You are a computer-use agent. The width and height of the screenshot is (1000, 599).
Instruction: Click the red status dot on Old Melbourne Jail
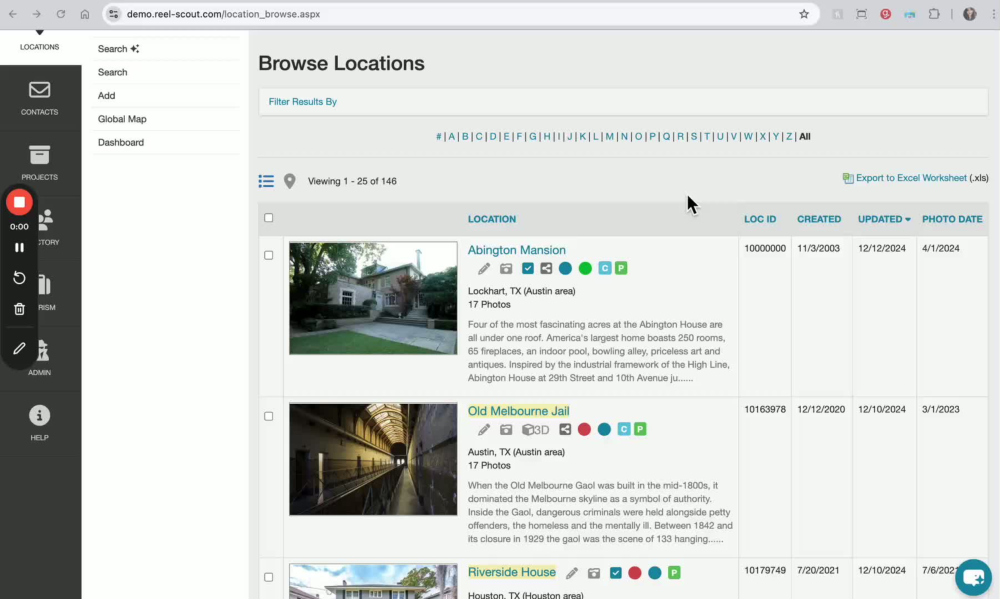(584, 429)
